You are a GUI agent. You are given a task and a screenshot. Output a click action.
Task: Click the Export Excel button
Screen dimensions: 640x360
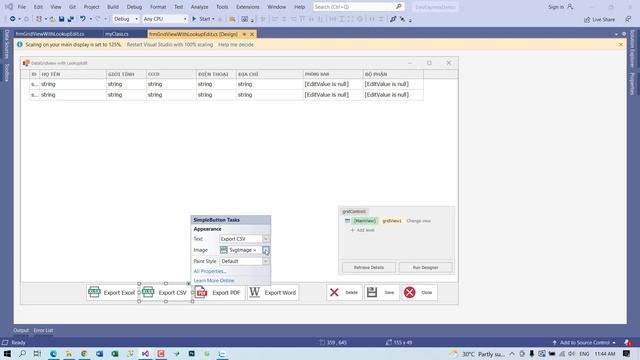tap(112, 292)
